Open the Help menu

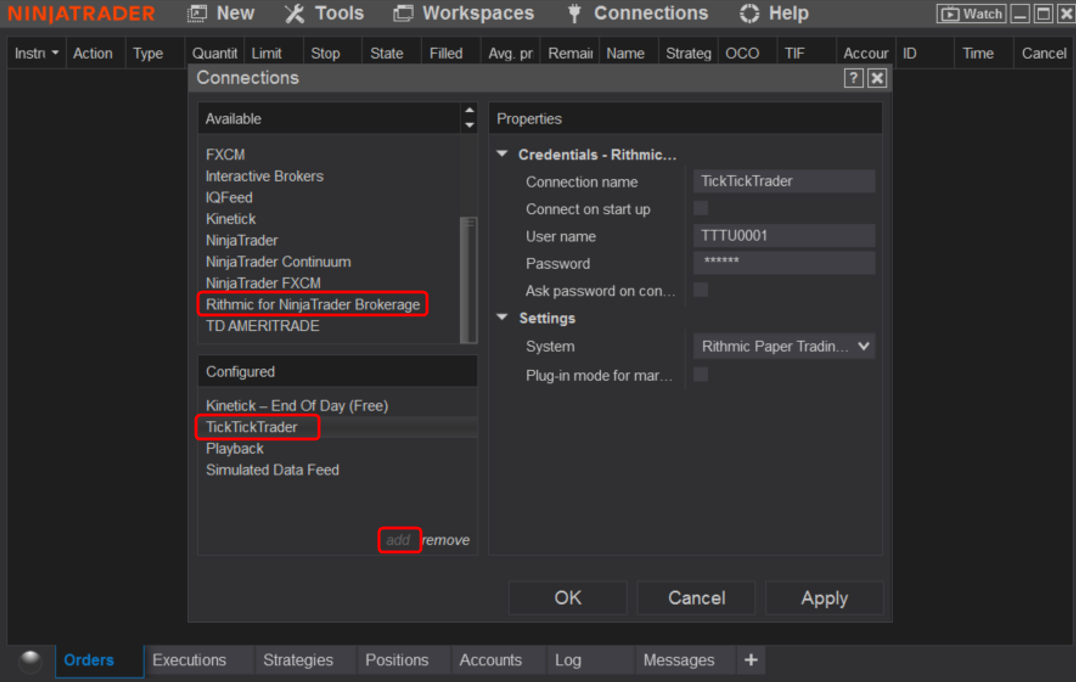[x=774, y=13]
